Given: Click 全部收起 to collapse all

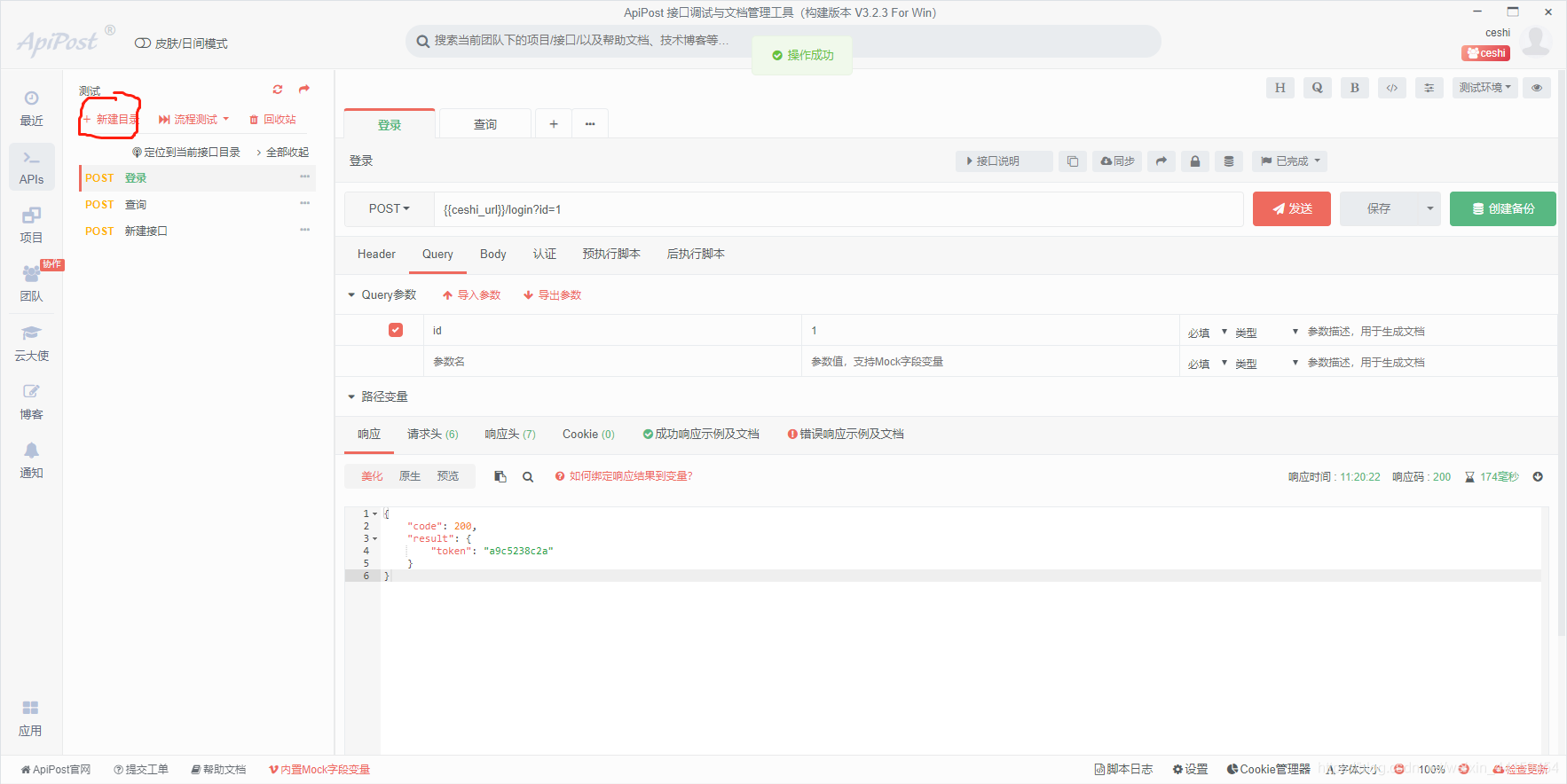Looking at the screenshot, I should [x=283, y=152].
